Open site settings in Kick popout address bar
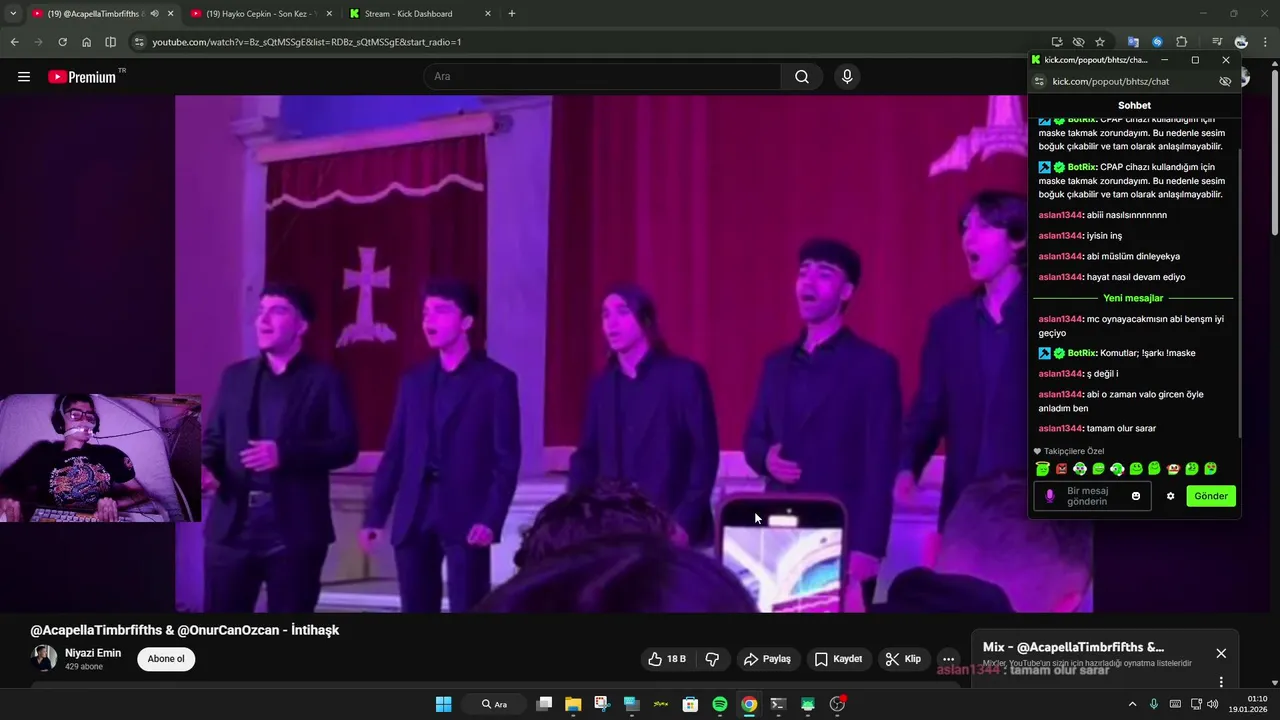 1040,81
